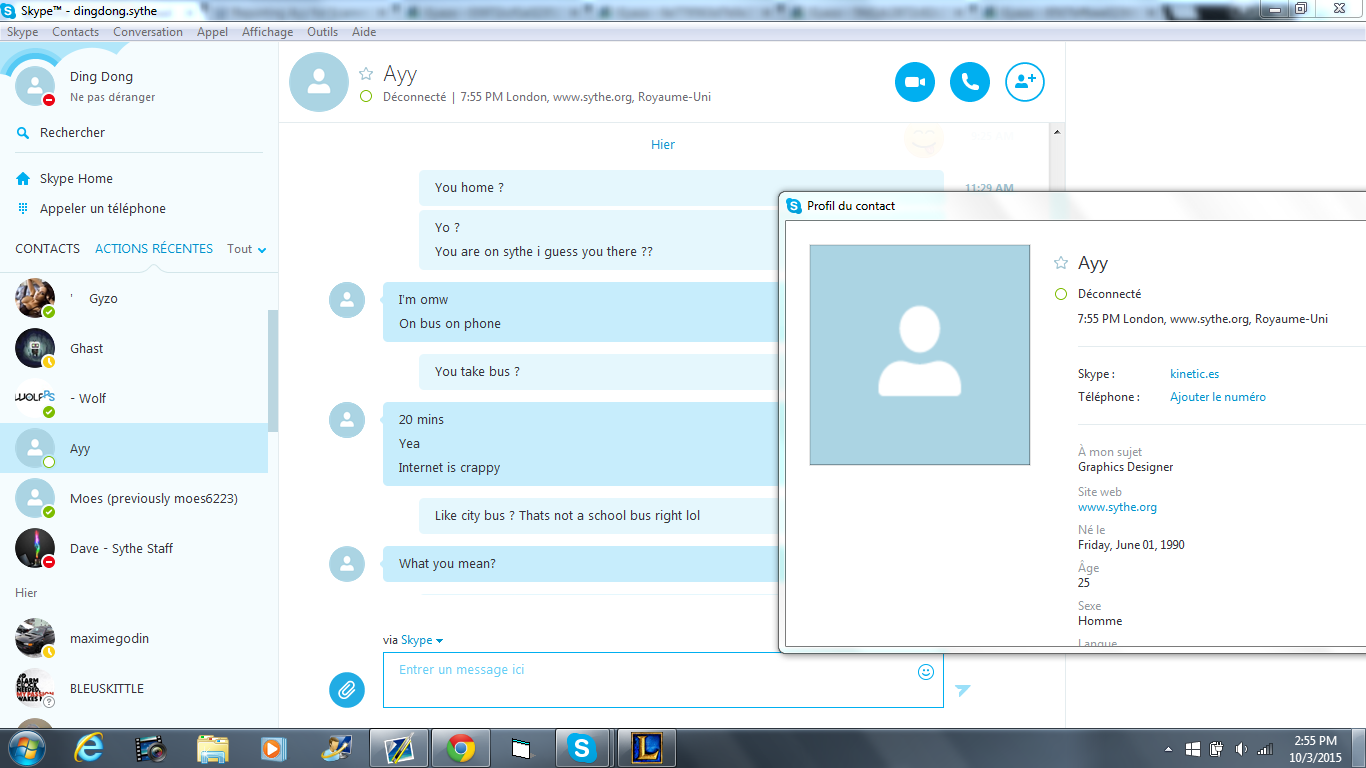Viewport: 1366px width, 768px height.
Task: Click Skype icon in the taskbar
Action: pos(581,748)
